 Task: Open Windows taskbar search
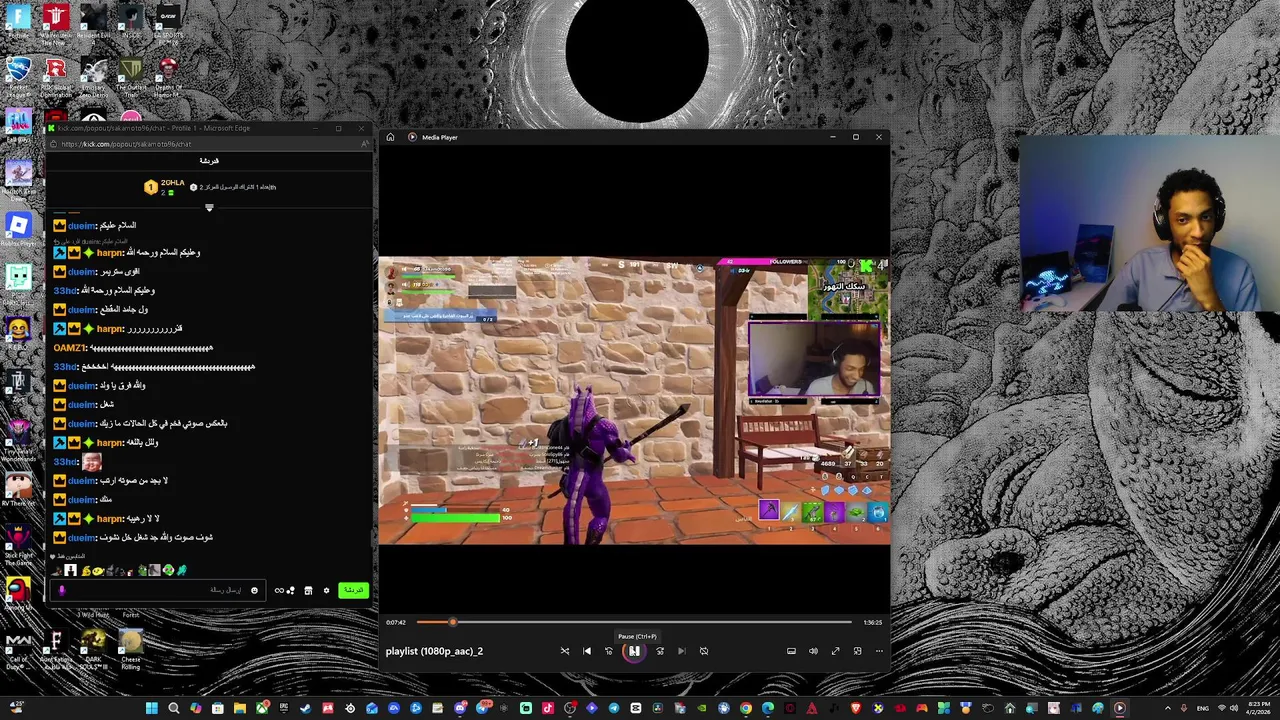click(173, 709)
